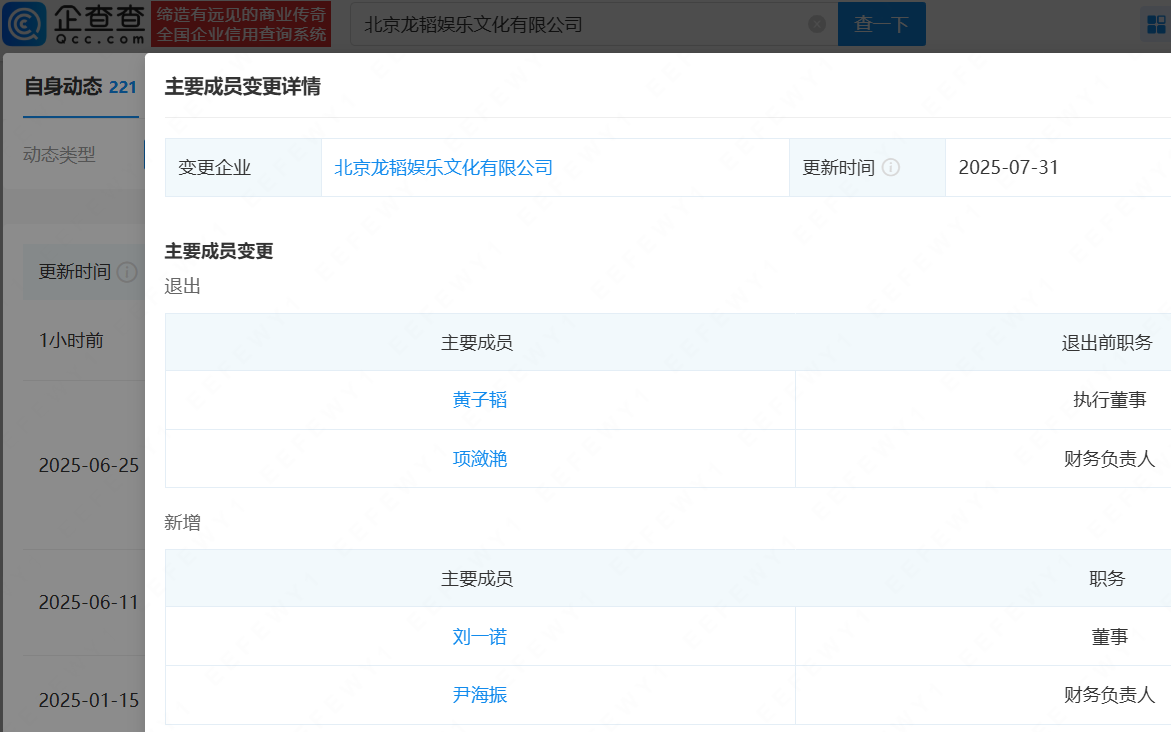Select the 221 count beside 自身动态
The width and height of the screenshot is (1171, 732).
[122, 87]
